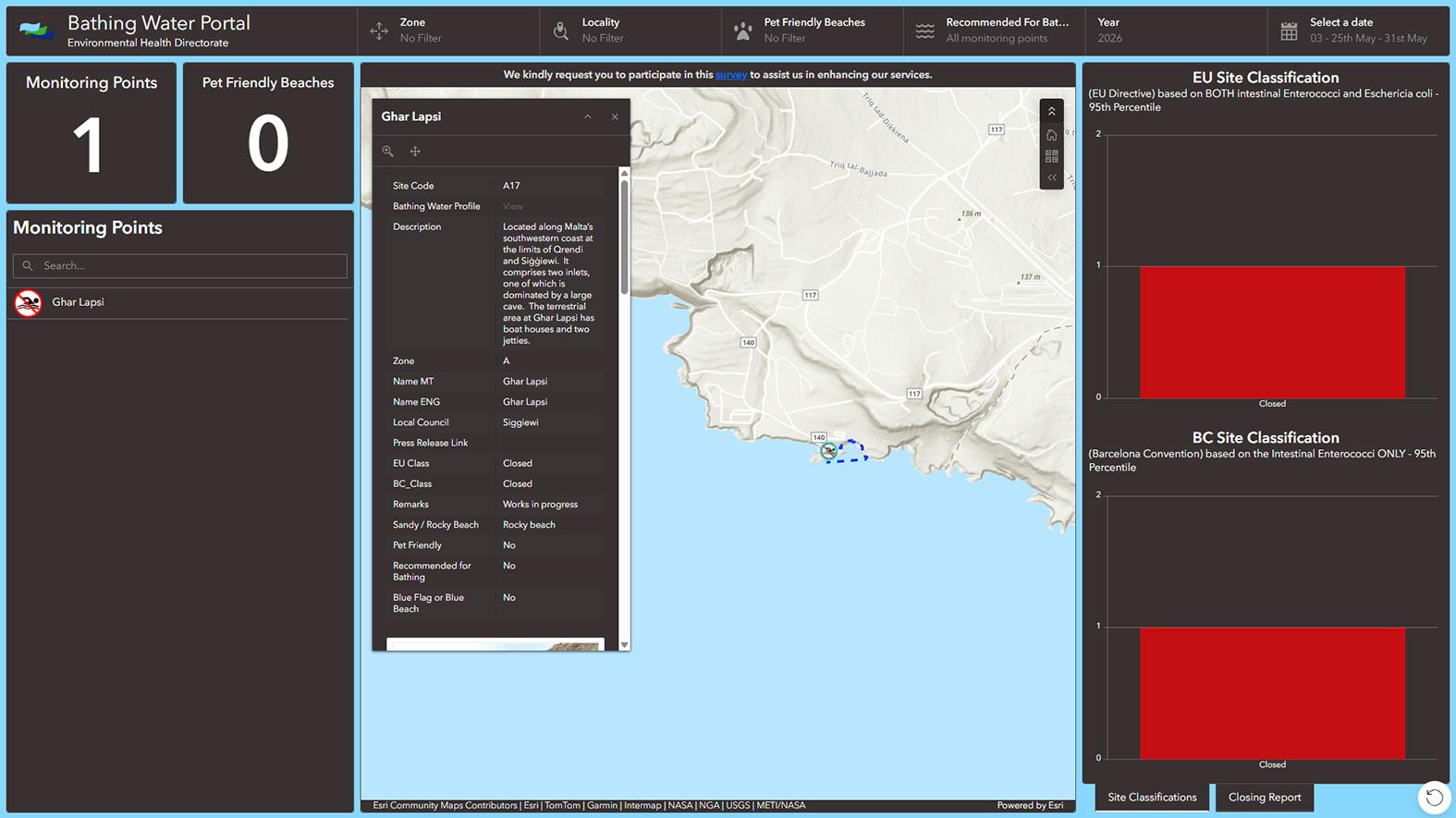
Task: Click the Remarks value Works in progress
Action: pyautogui.click(x=540, y=505)
